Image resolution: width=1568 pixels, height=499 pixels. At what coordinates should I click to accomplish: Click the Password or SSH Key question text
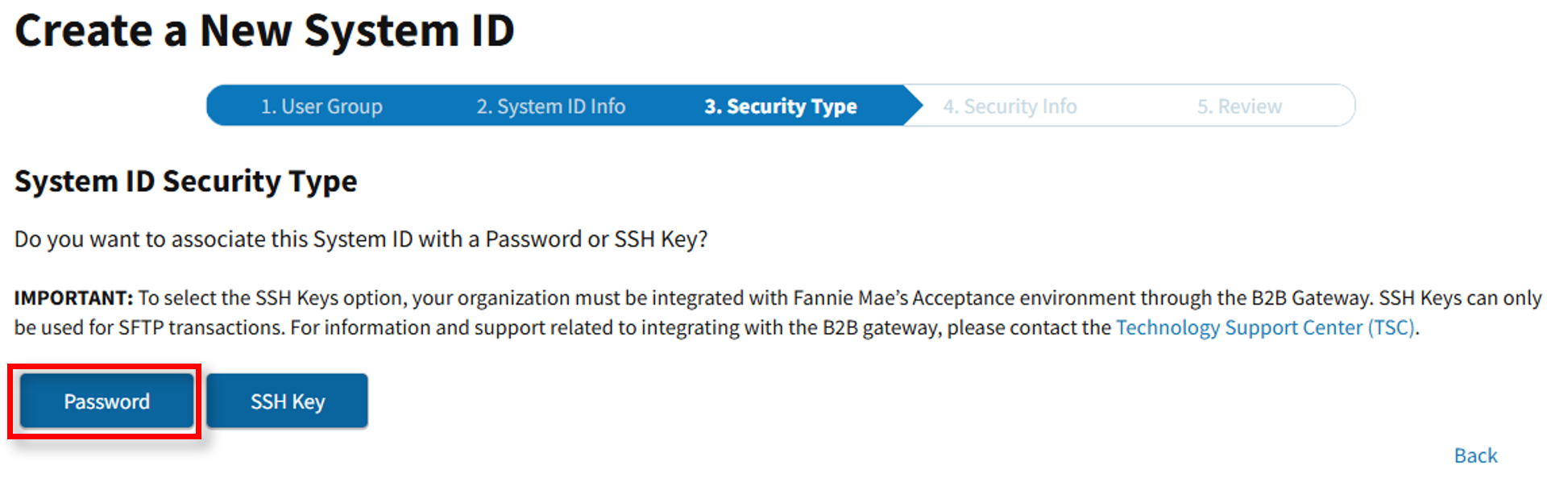361,239
